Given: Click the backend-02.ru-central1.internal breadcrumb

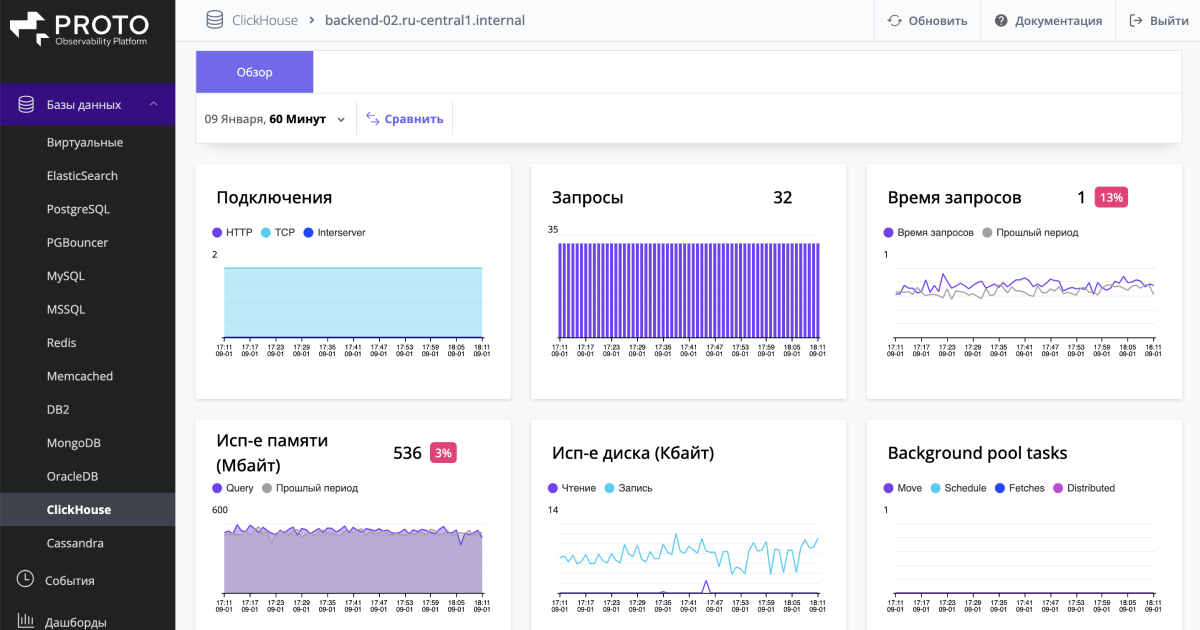Looking at the screenshot, I should [x=425, y=20].
